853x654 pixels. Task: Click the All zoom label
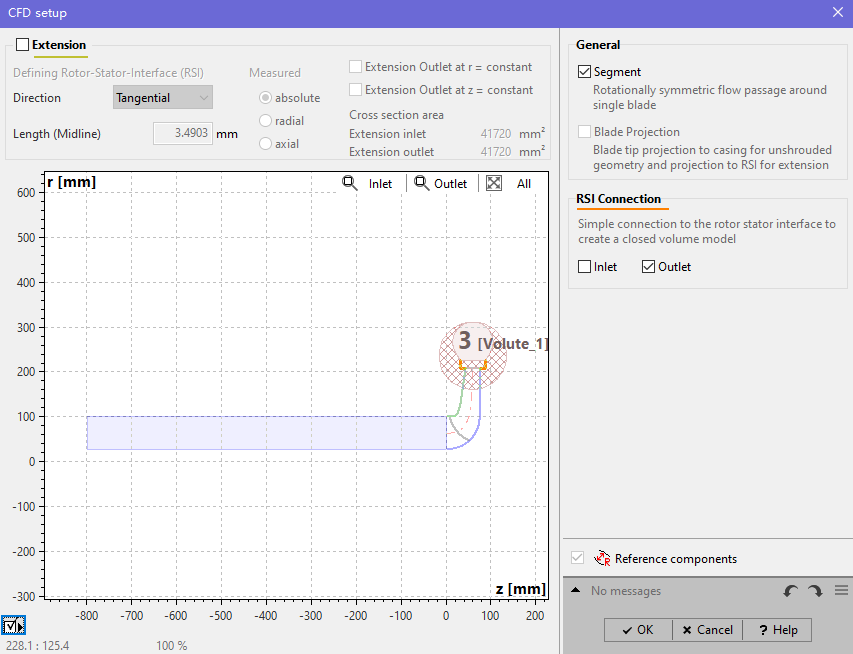click(x=524, y=184)
